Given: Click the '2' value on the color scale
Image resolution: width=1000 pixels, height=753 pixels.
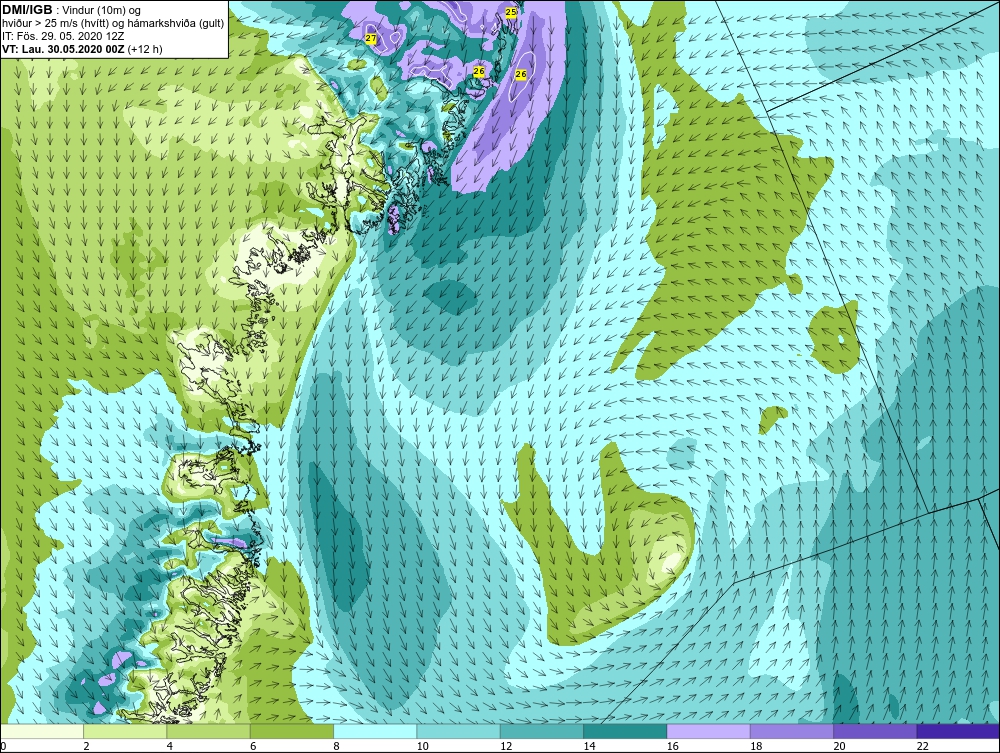Looking at the screenshot, I should click(86, 747).
